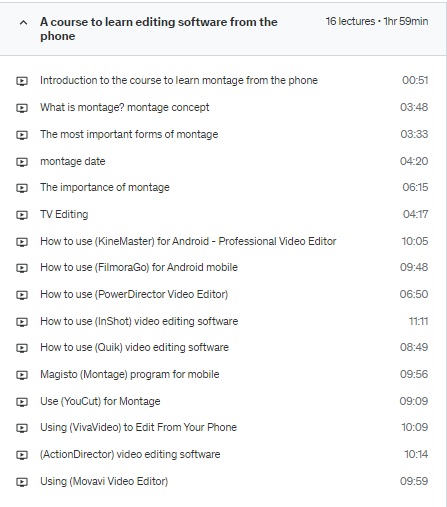Open The importance of montage lecture
Screen dimensions: 447x507
click(105, 187)
